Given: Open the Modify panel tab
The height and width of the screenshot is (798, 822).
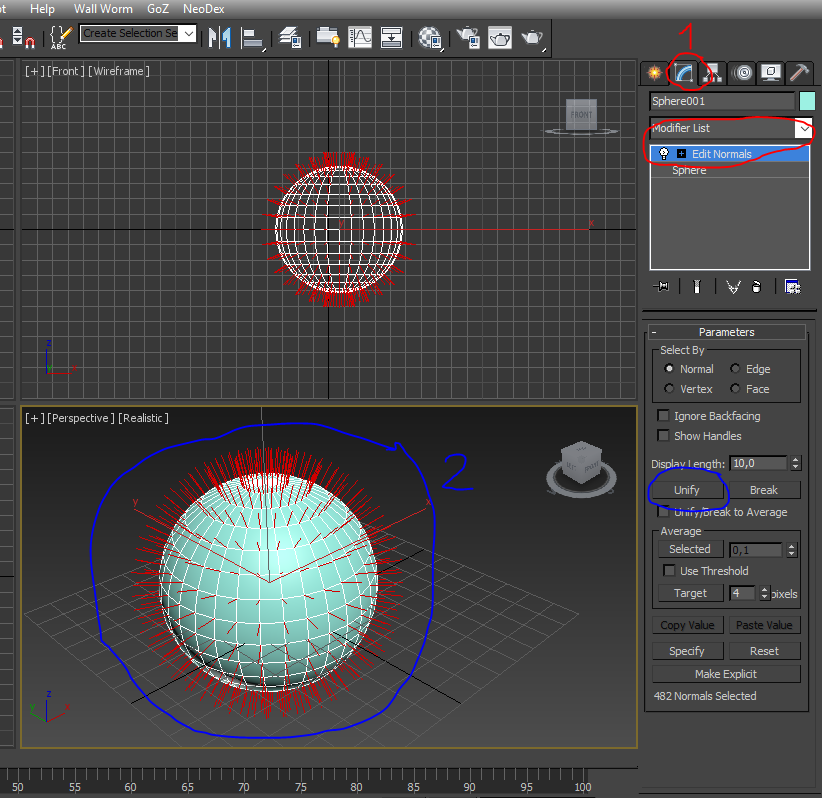Looking at the screenshot, I should (684, 73).
